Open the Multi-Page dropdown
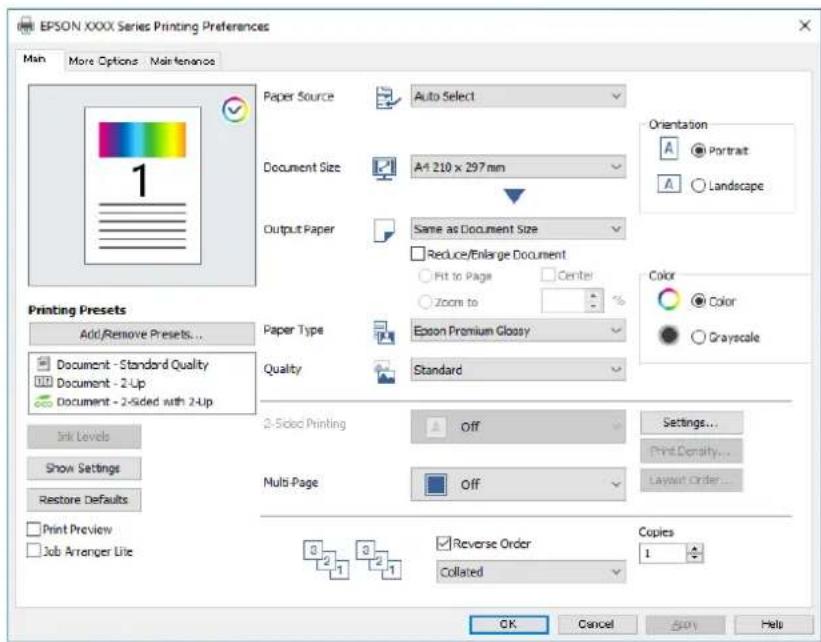The height and width of the screenshot is (642, 821). (518, 484)
